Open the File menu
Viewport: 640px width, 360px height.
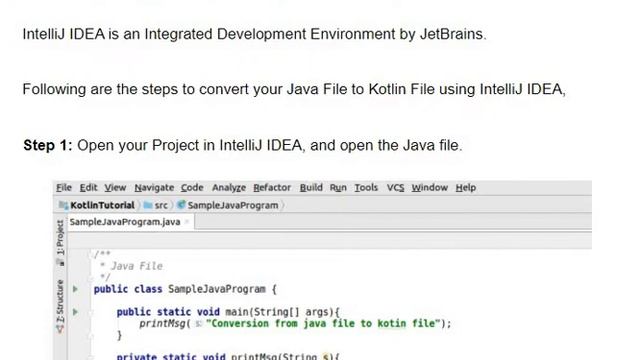pyautogui.click(x=64, y=188)
